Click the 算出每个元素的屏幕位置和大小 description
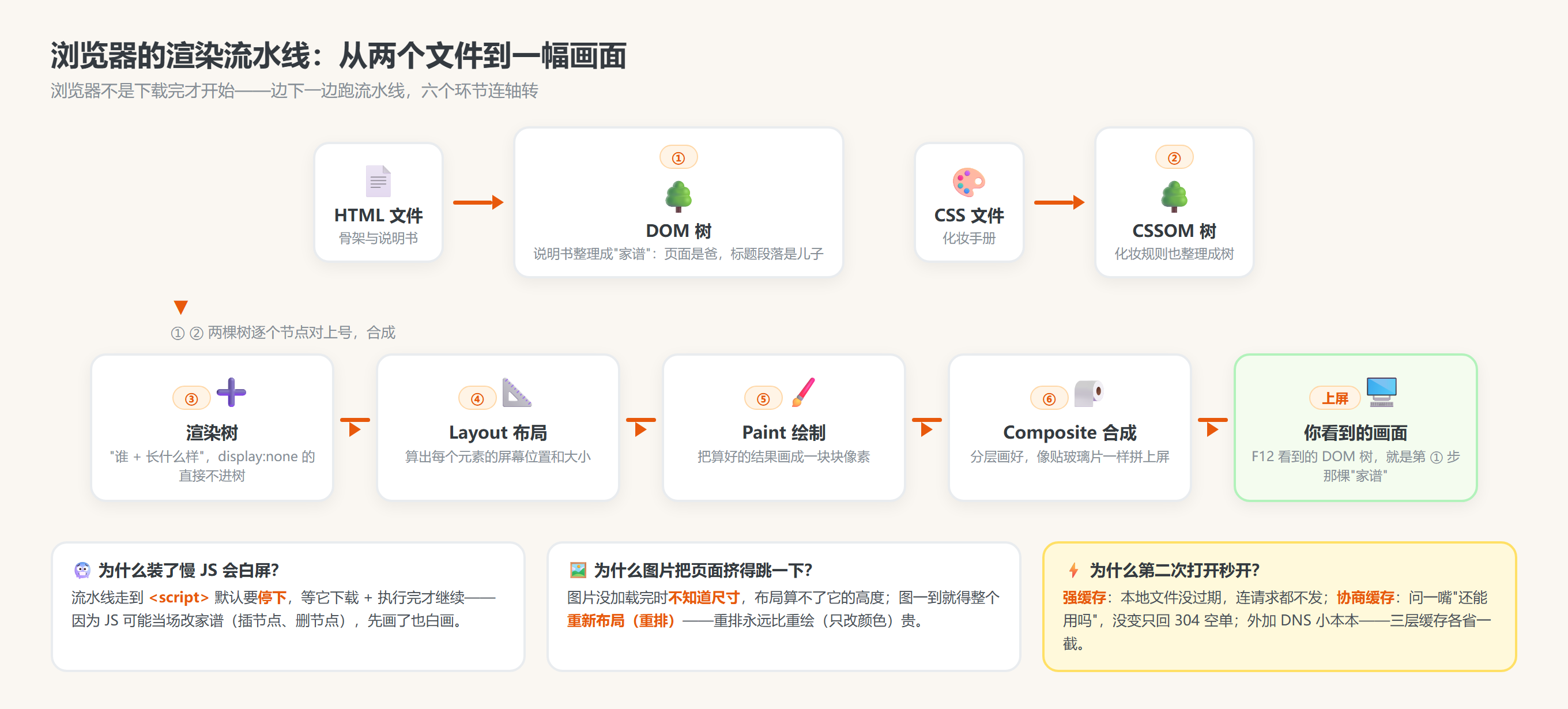1568x709 pixels. click(x=497, y=456)
